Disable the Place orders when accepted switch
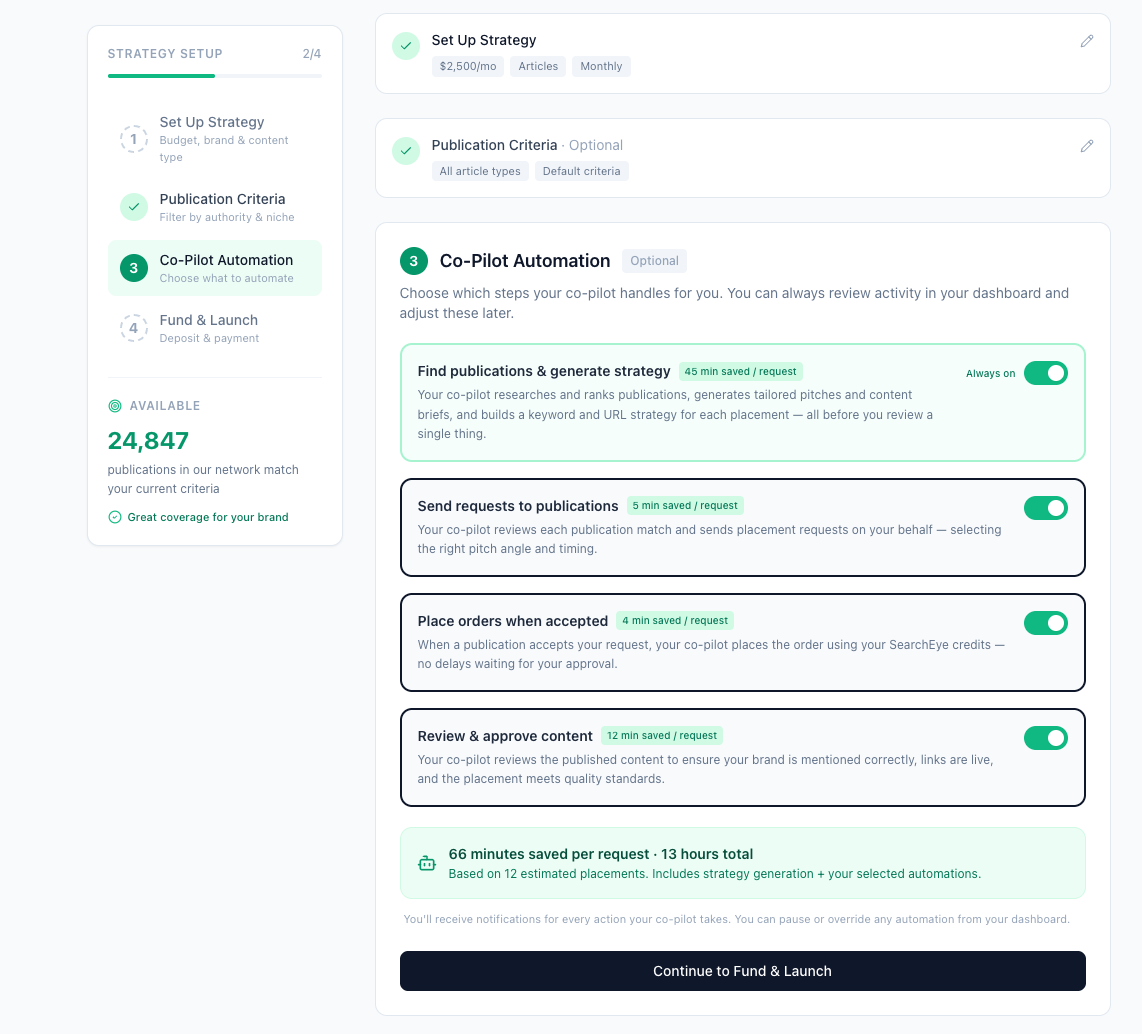The height and width of the screenshot is (1034, 1142). click(x=1046, y=622)
